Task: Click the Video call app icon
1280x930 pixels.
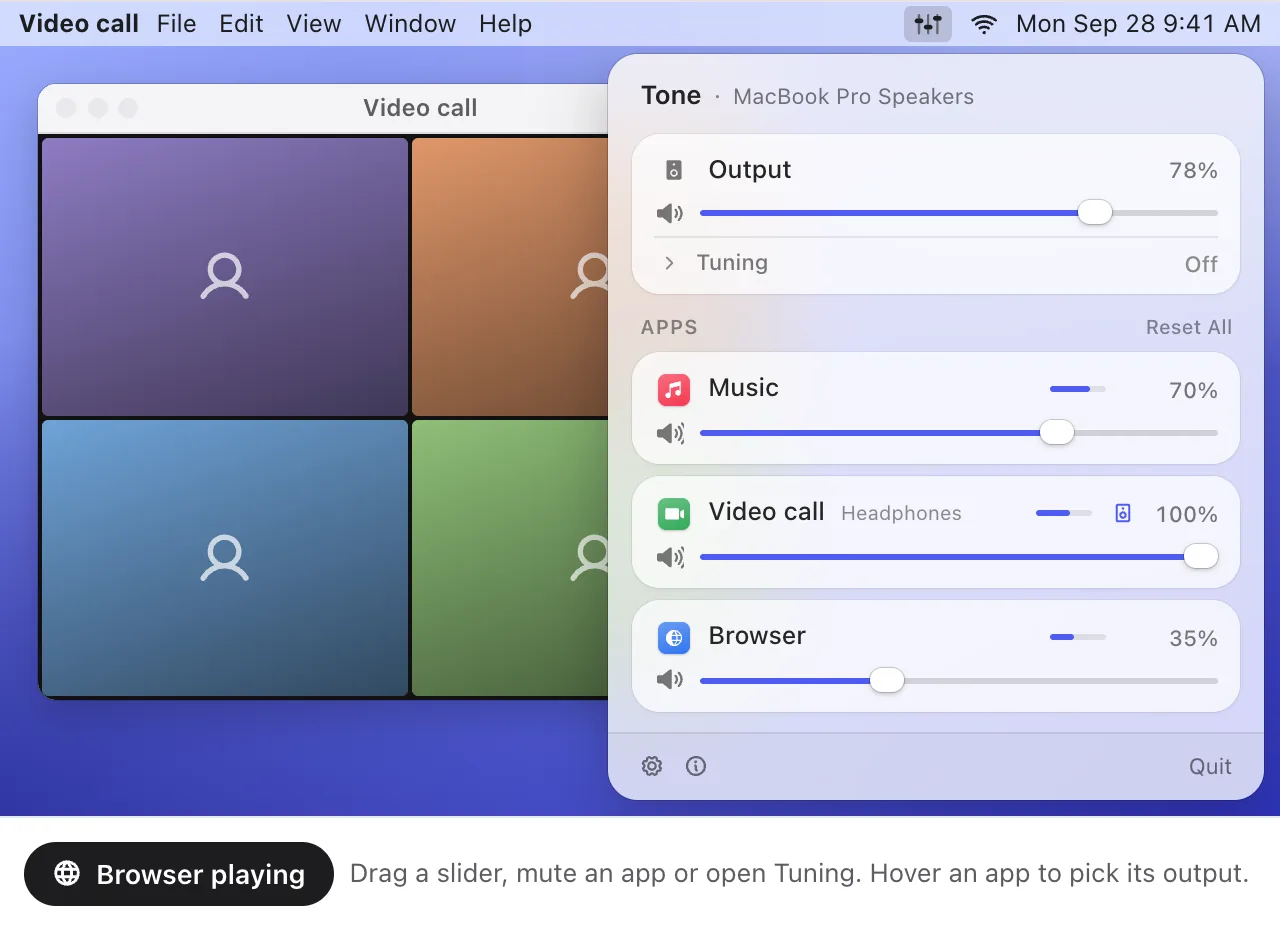Action: [x=674, y=514]
